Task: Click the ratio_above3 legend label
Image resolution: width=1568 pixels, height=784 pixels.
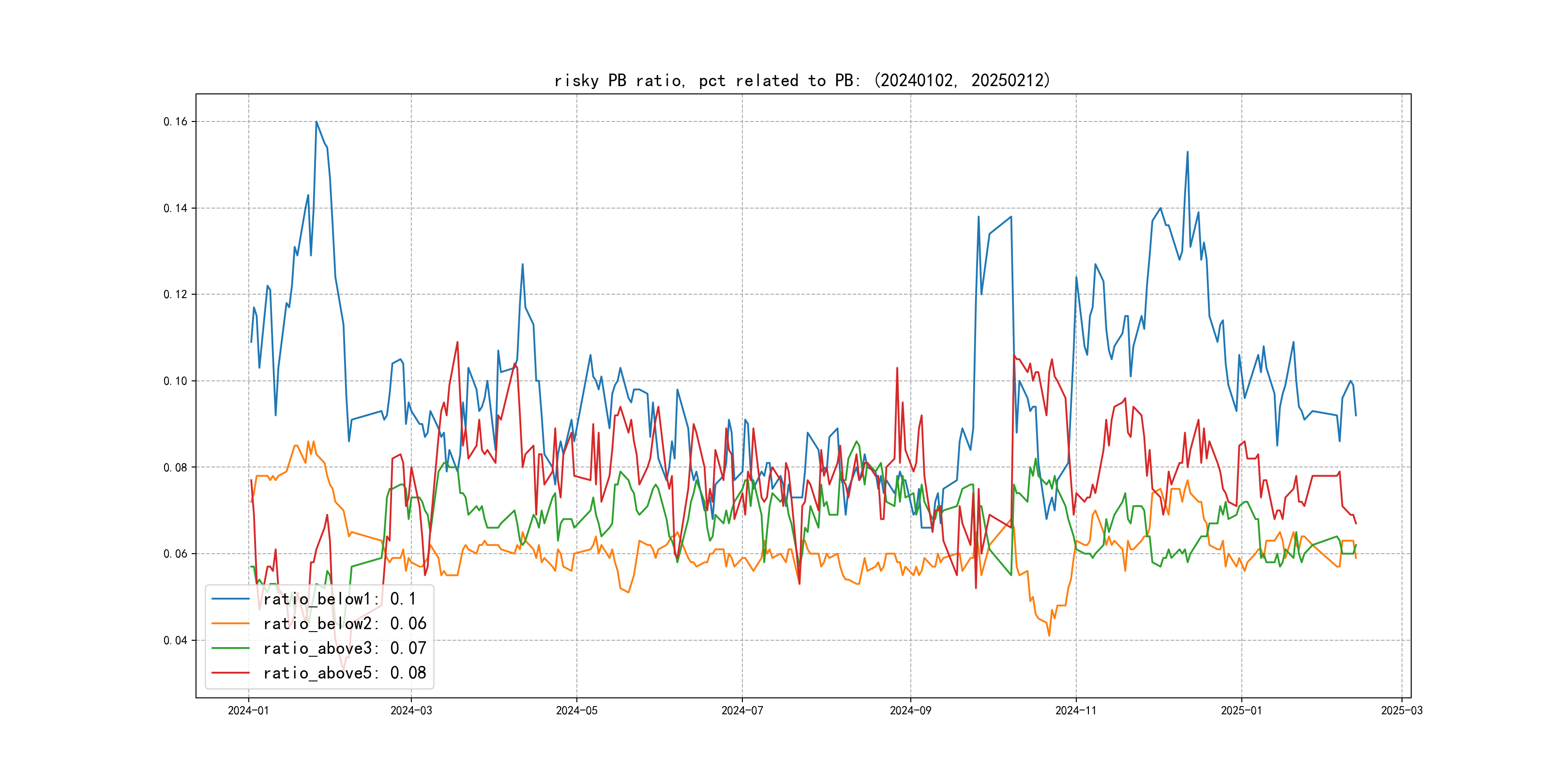Action: tap(345, 648)
